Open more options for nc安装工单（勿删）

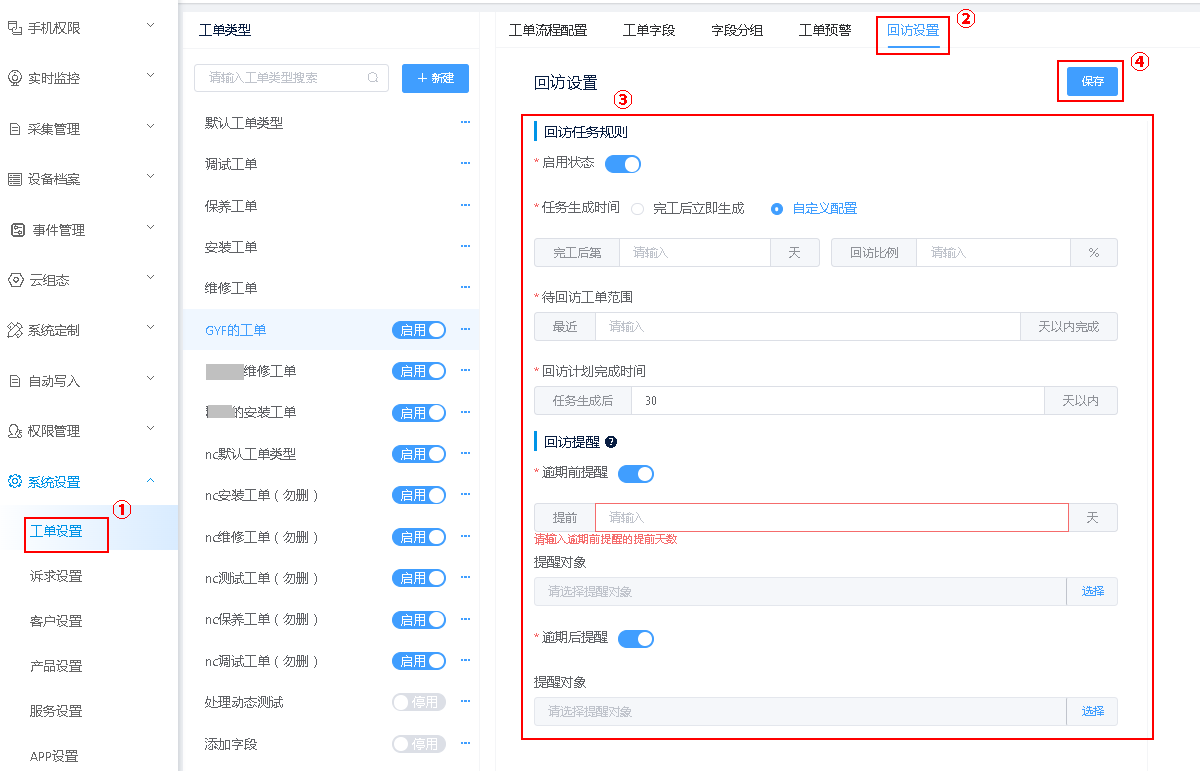(x=465, y=495)
